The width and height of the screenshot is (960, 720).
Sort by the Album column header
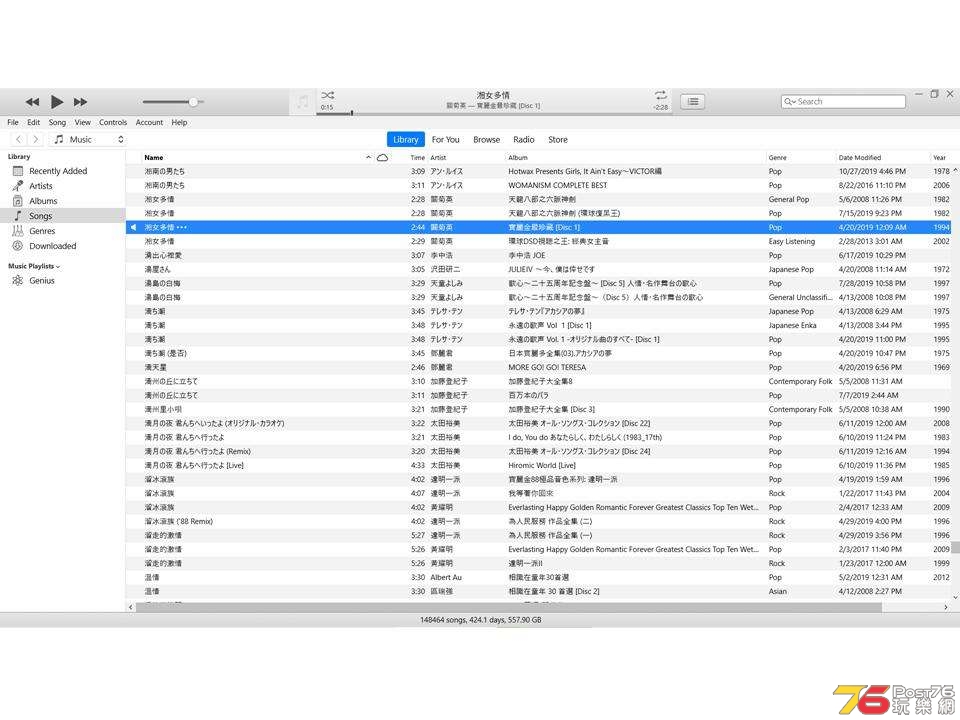tap(518, 158)
